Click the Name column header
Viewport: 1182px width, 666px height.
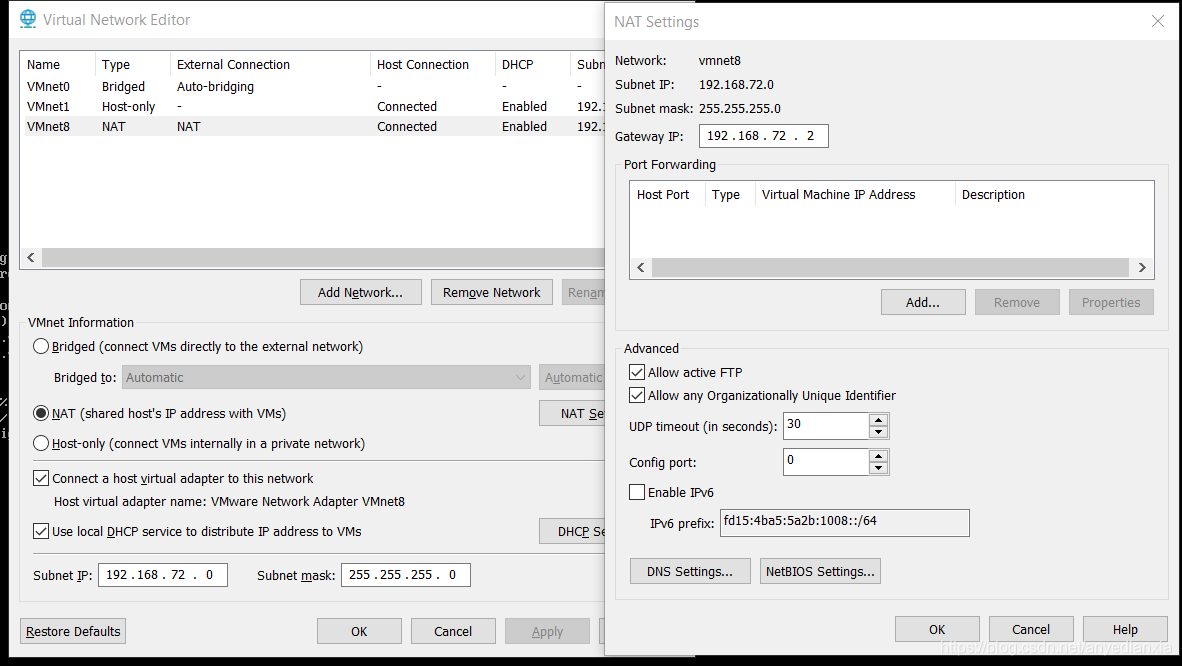(x=58, y=65)
